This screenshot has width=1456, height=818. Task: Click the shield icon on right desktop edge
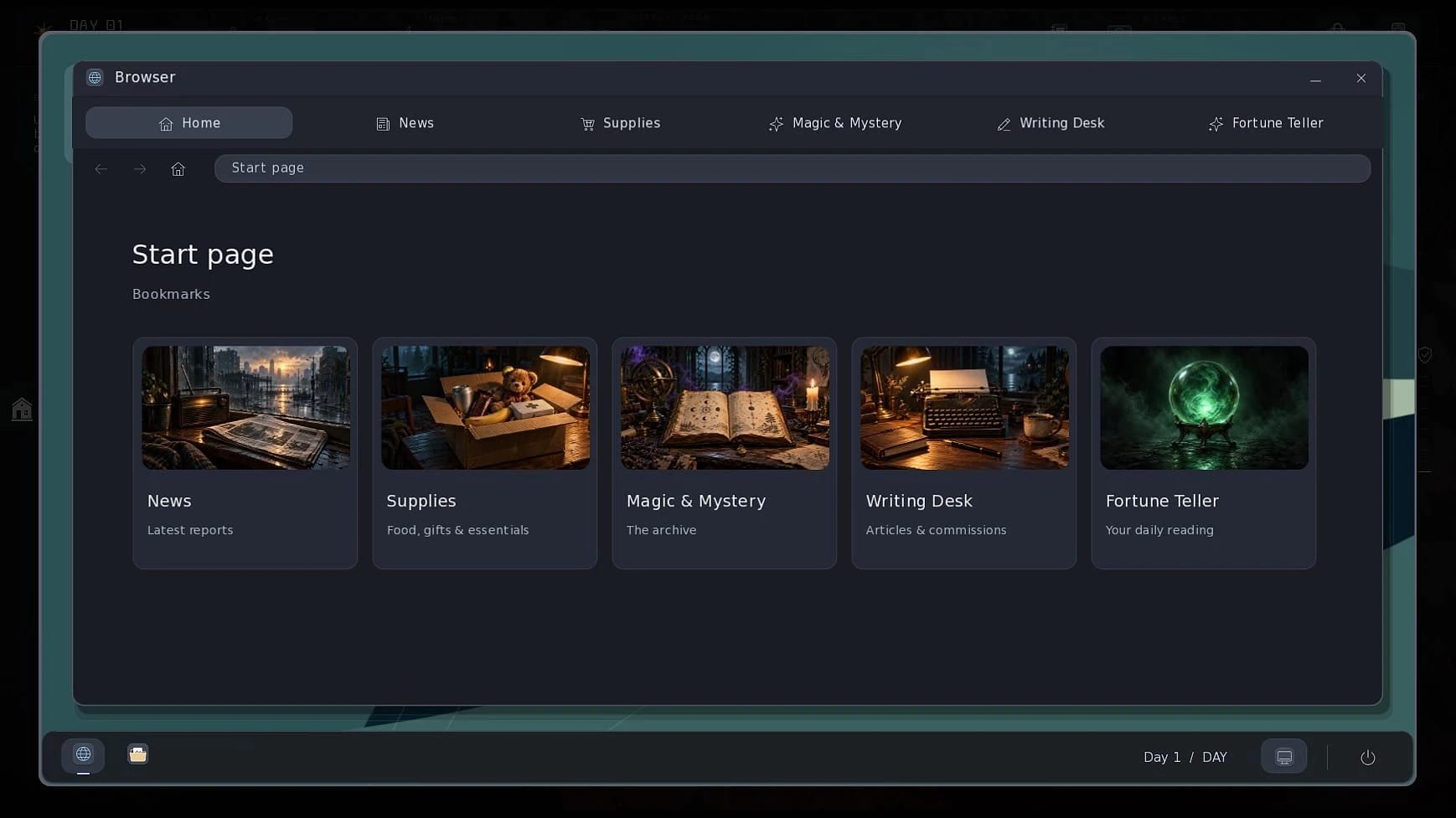click(x=1425, y=355)
